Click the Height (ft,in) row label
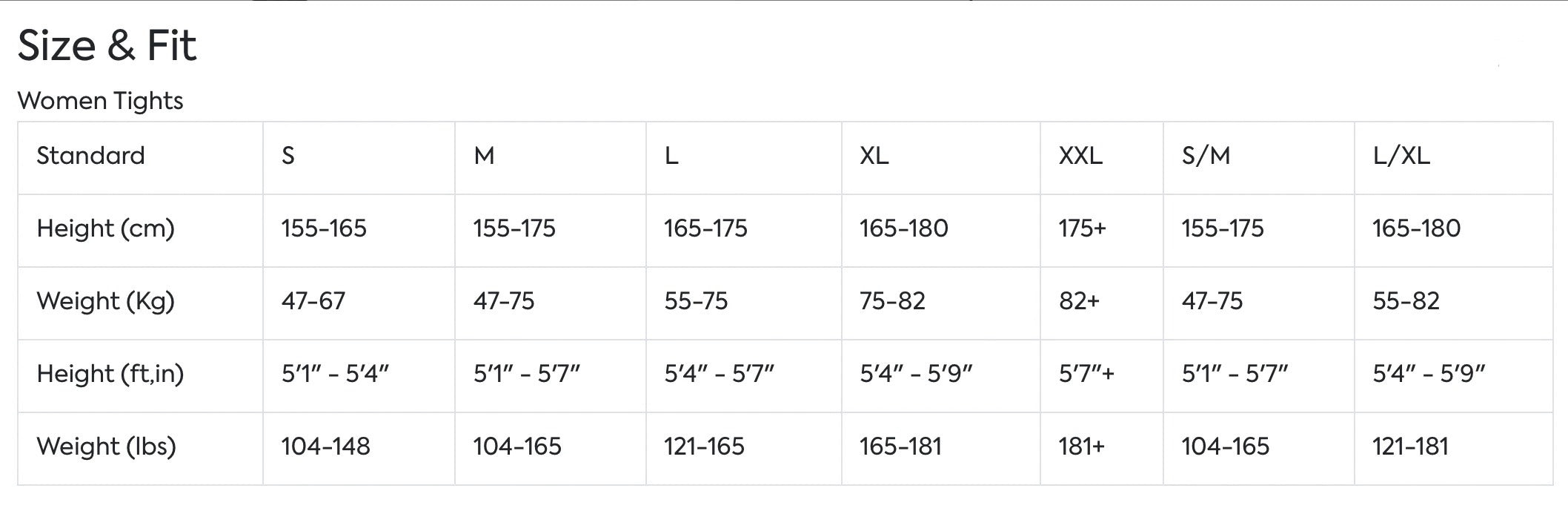The image size is (1568, 514). [110, 374]
